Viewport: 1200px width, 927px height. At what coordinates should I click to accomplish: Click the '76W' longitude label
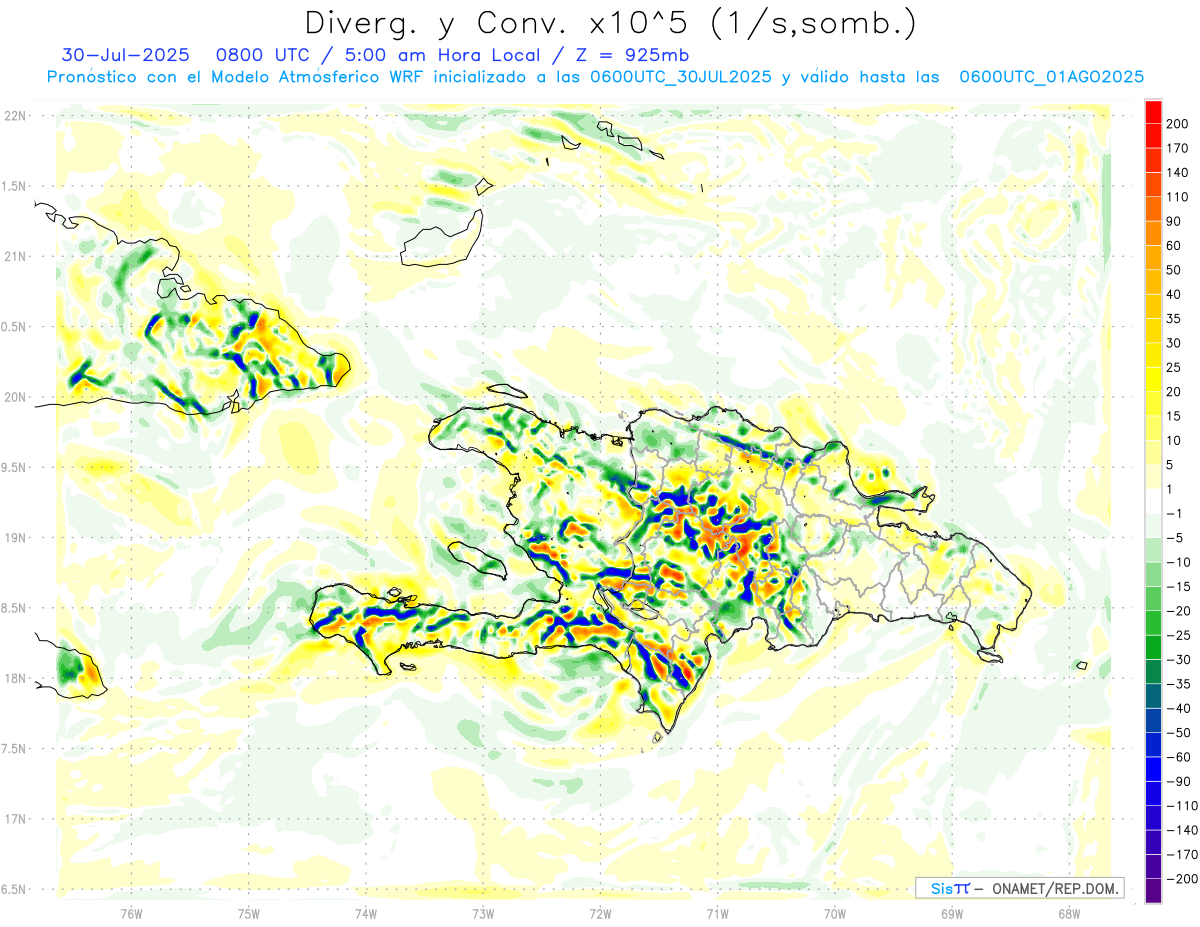tap(131, 914)
